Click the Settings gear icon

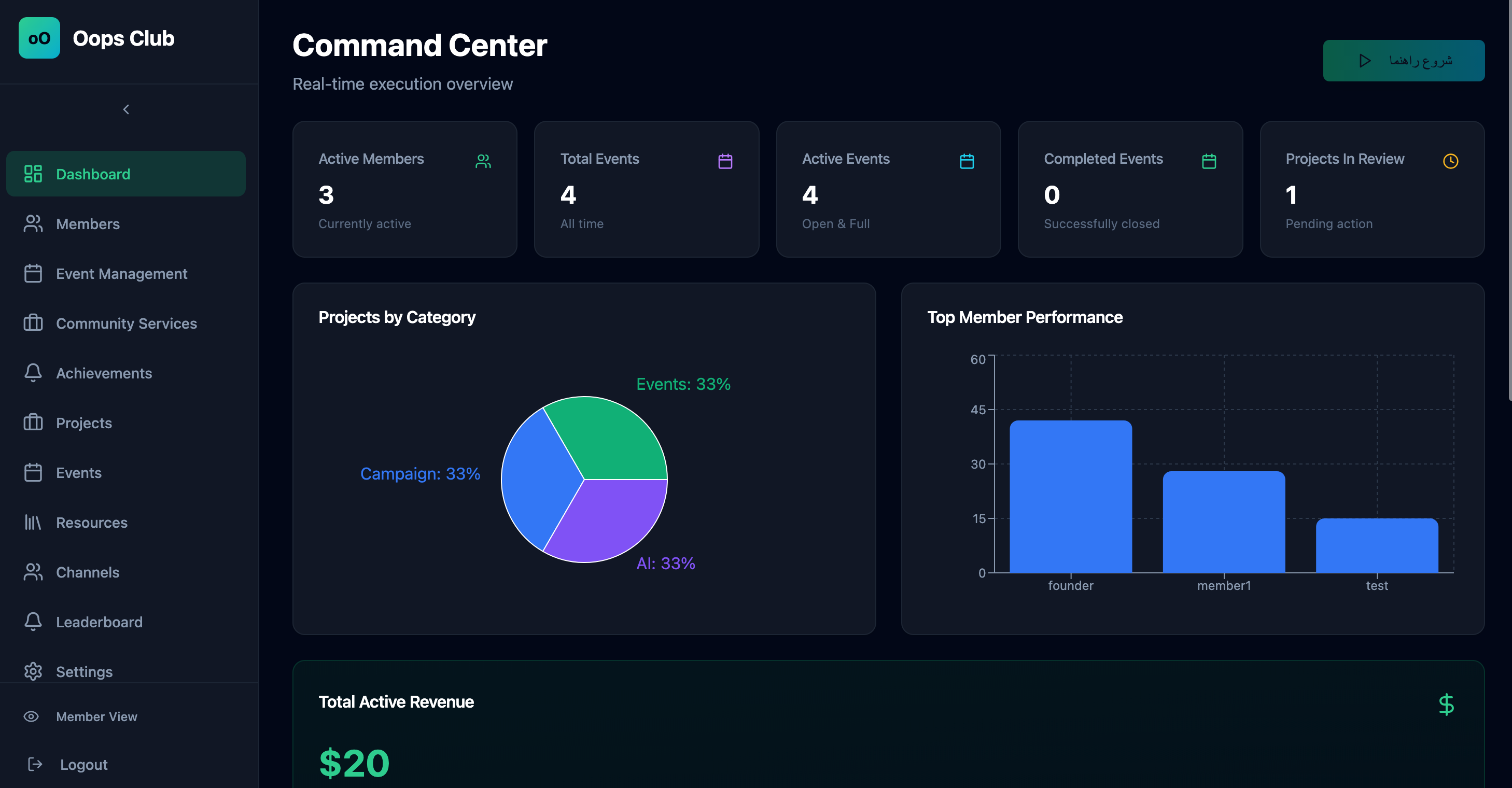tap(33, 671)
